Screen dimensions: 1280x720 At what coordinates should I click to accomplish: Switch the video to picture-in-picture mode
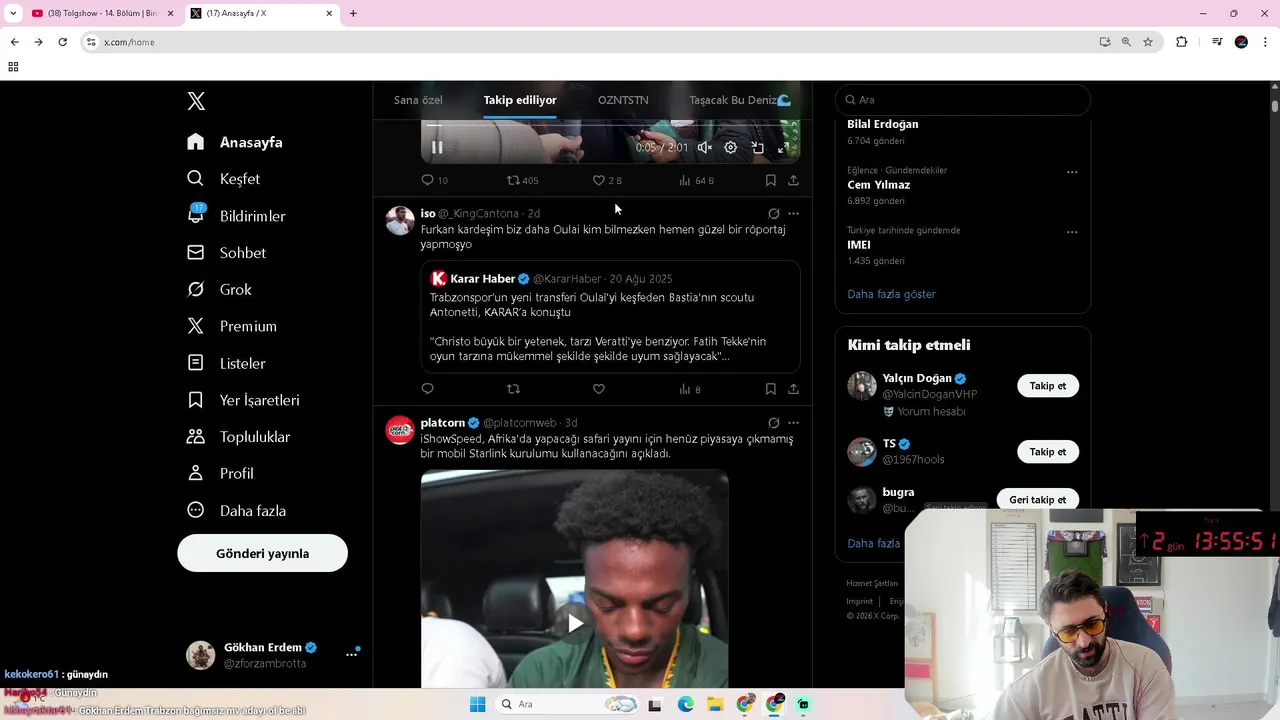pyautogui.click(x=757, y=147)
